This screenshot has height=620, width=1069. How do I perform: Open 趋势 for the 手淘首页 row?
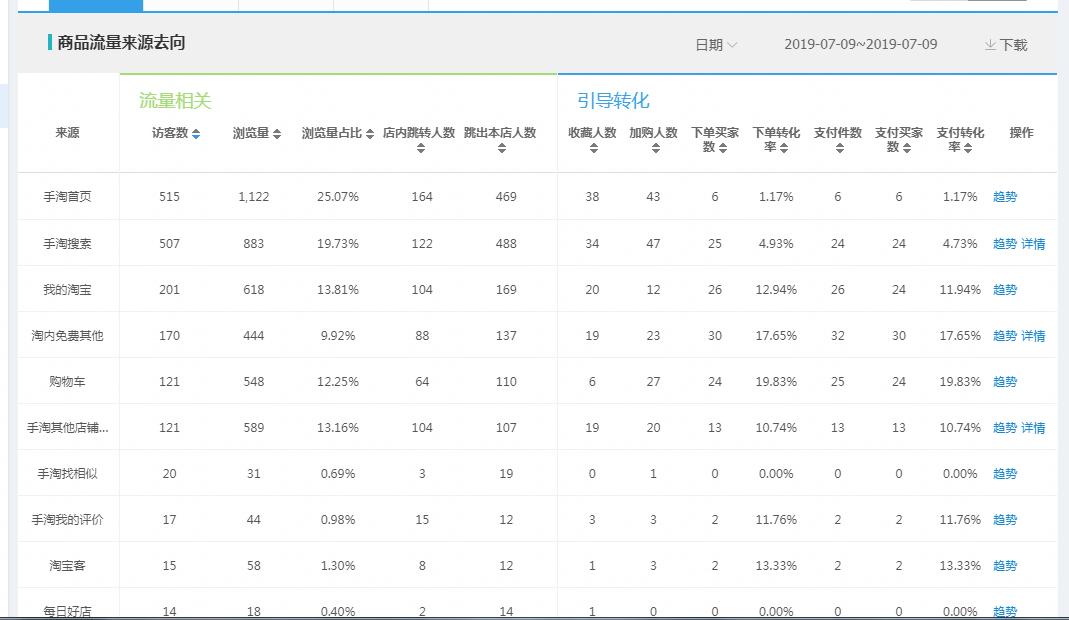click(1004, 197)
